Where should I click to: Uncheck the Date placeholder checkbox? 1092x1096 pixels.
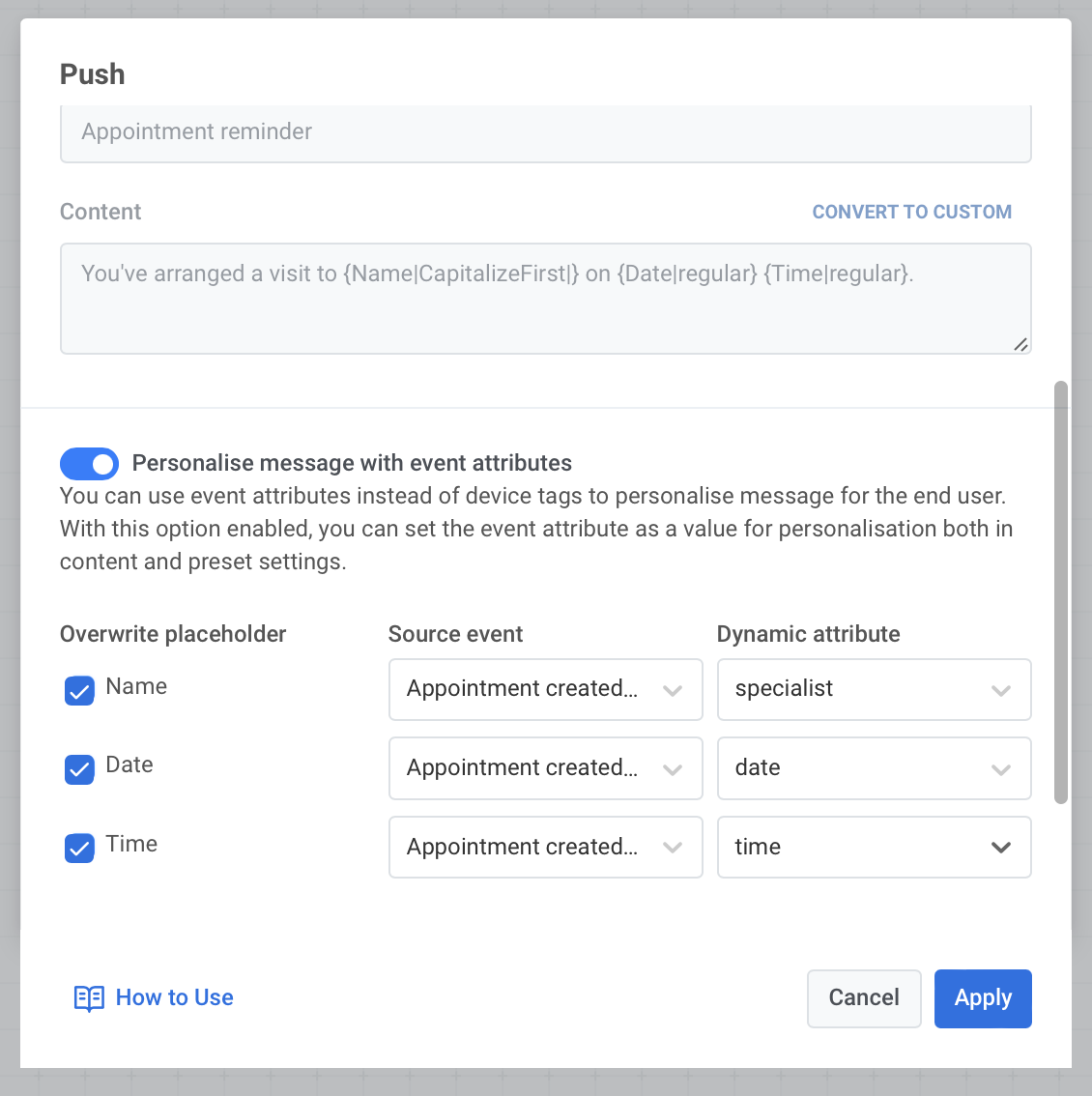pos(79,769)
